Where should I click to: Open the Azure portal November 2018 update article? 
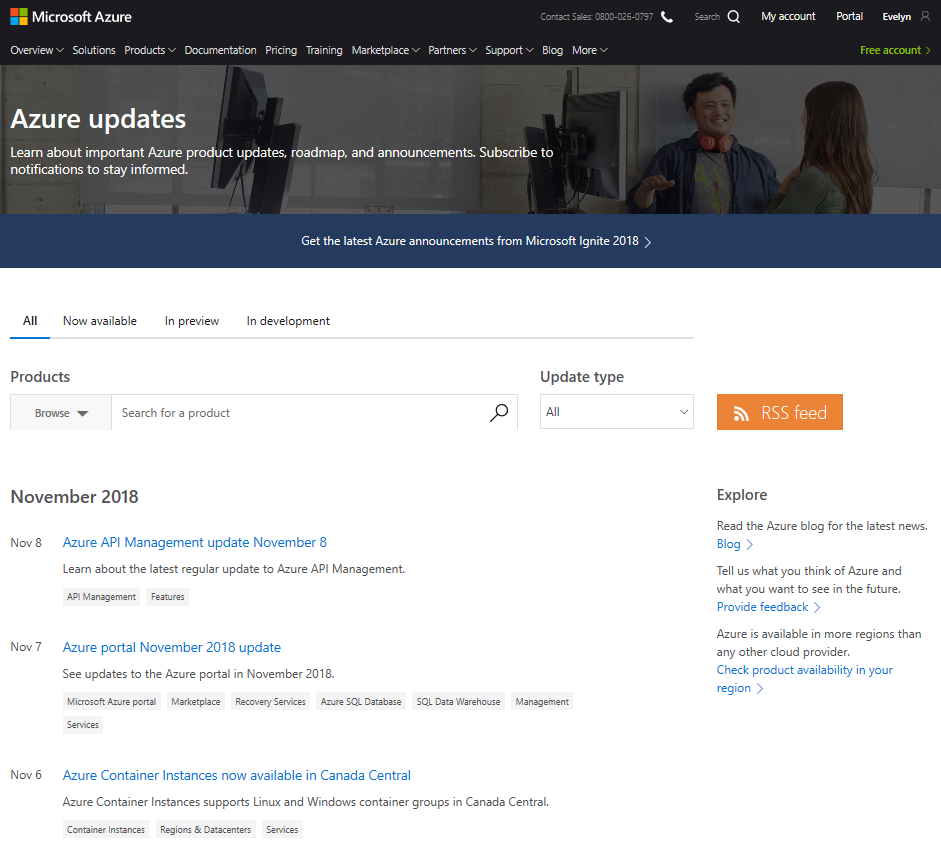click(x=171, y=647)
